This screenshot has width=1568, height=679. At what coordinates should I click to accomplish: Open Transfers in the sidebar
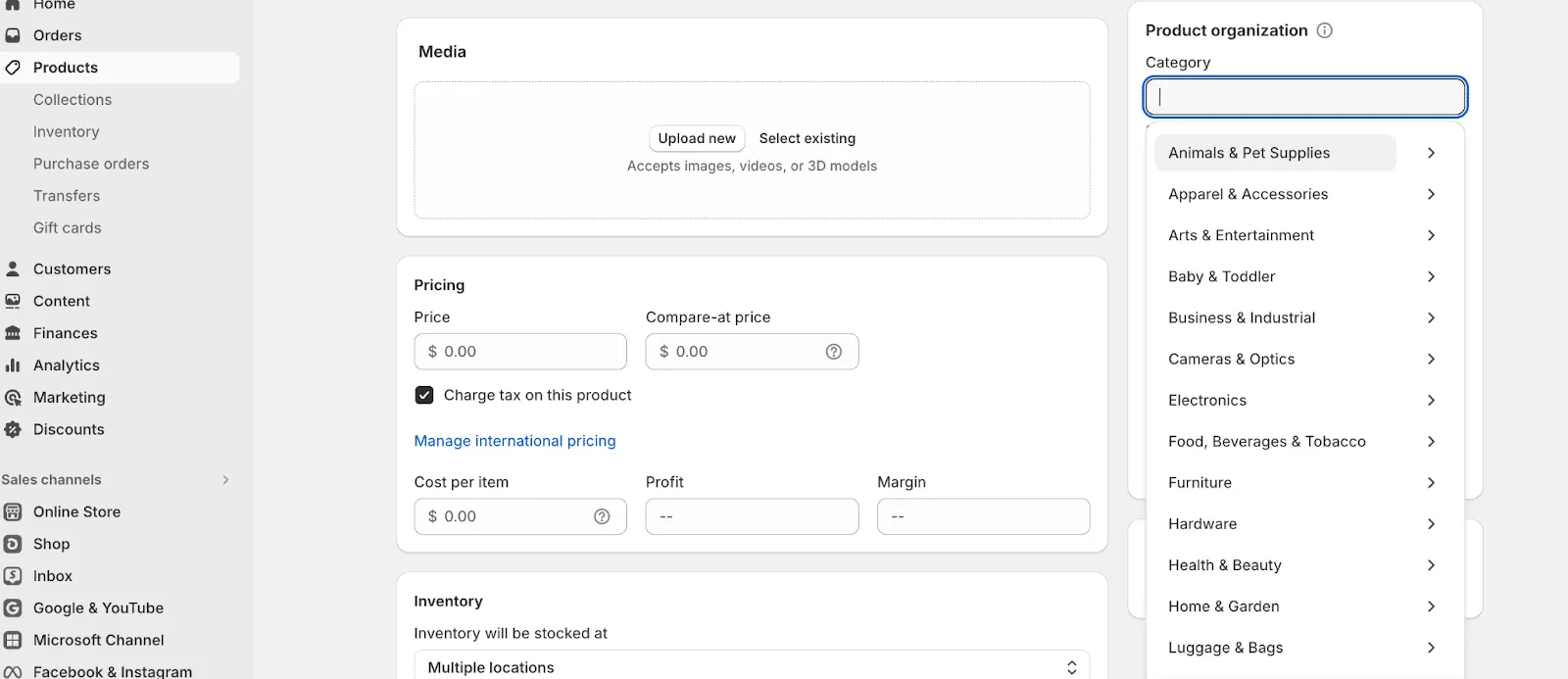coord(67,196)
